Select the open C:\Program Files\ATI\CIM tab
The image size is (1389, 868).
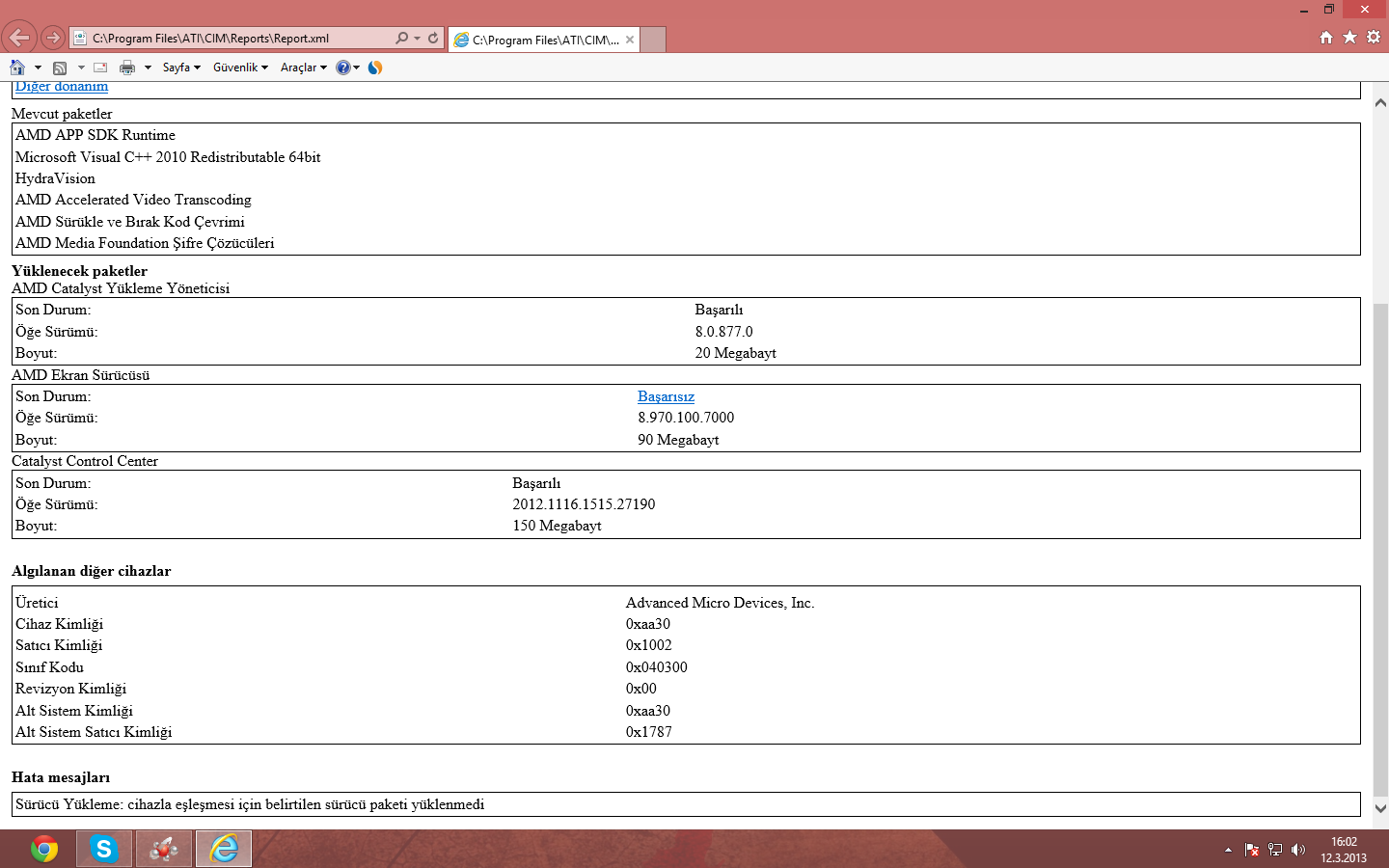pyautogui.click(x=543, y=40)
